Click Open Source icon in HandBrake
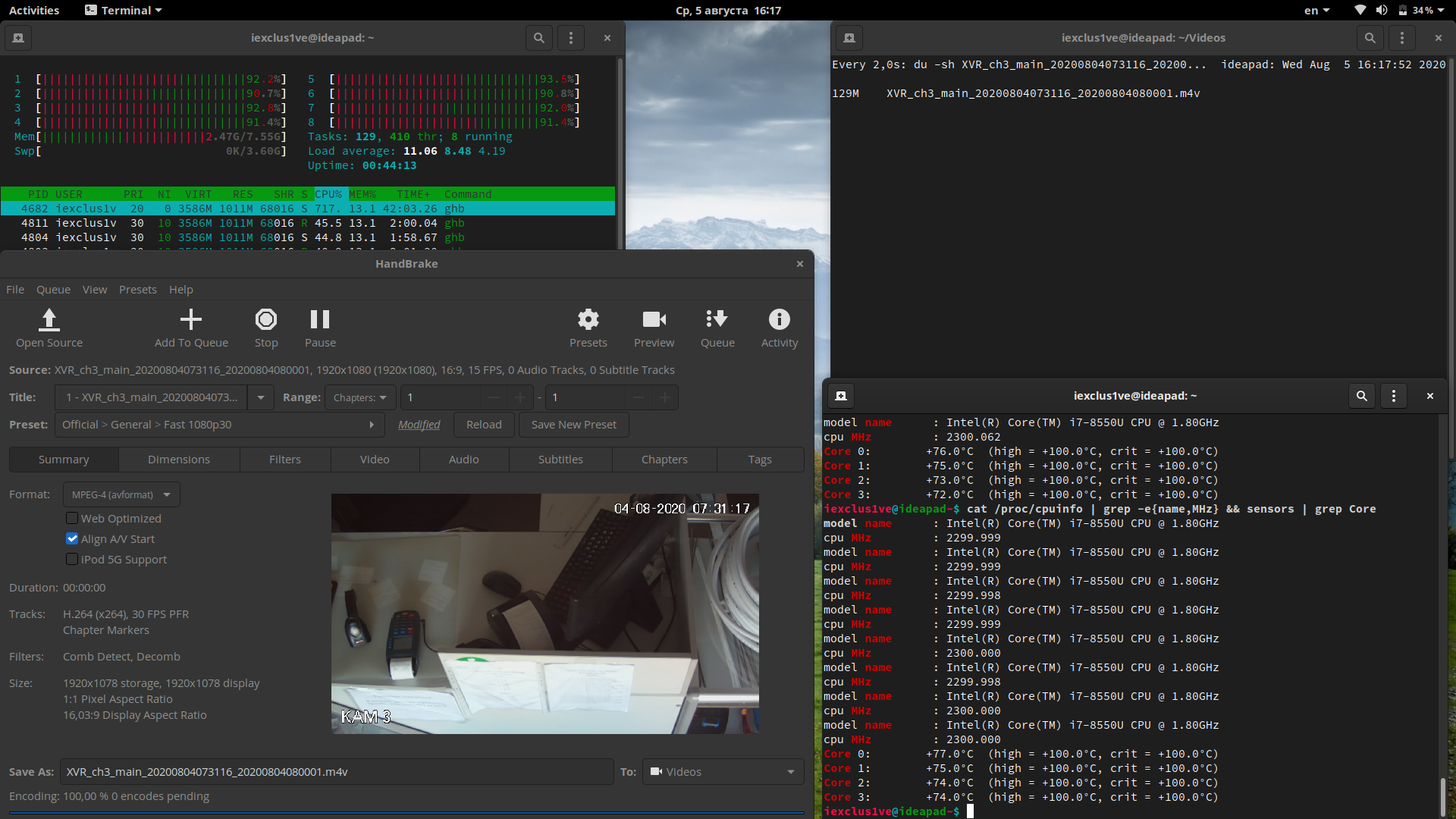This screenshot has height=819, width=1456. point(49,320)
